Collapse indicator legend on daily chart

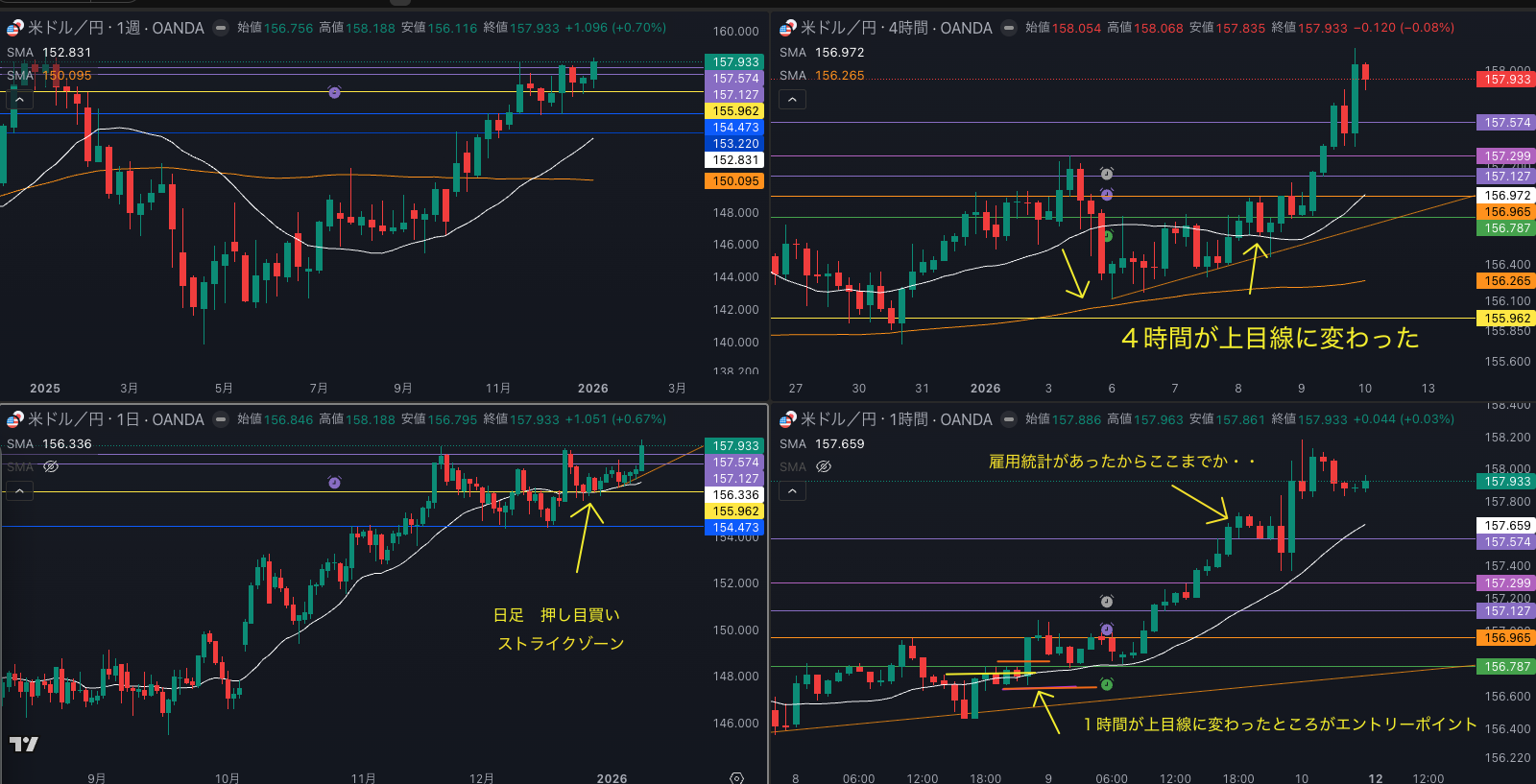pyautogui.click(x=19, y=491)
